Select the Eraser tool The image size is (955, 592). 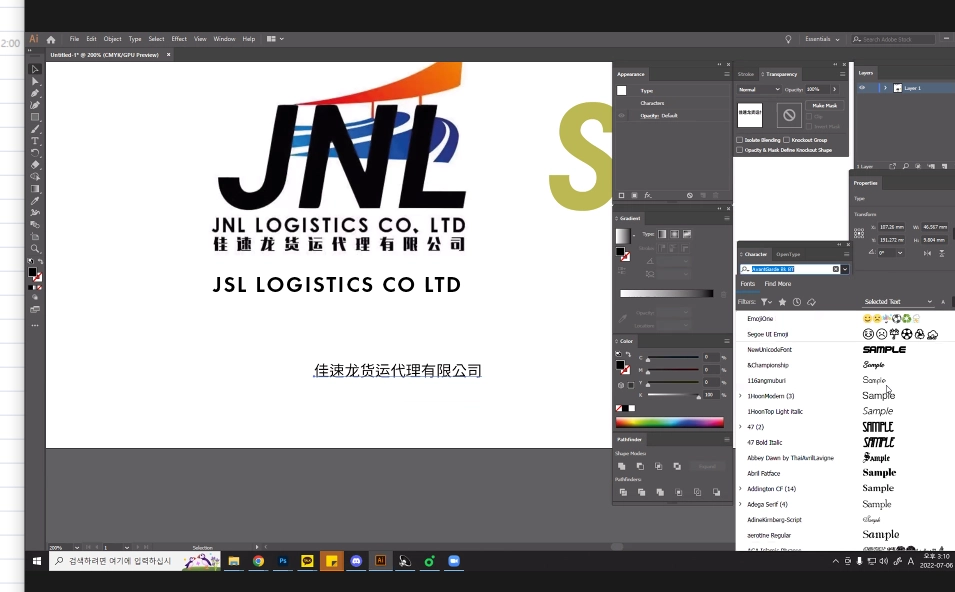tap(35, 164)
